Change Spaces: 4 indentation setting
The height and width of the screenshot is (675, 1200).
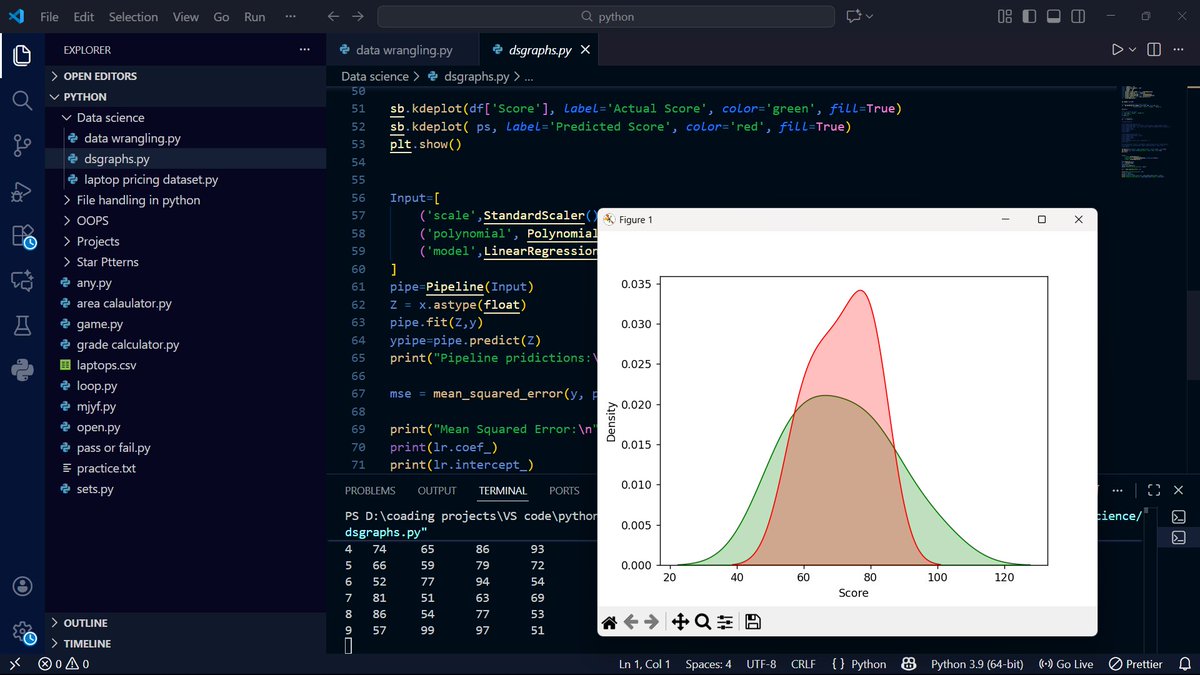(708, 664)
